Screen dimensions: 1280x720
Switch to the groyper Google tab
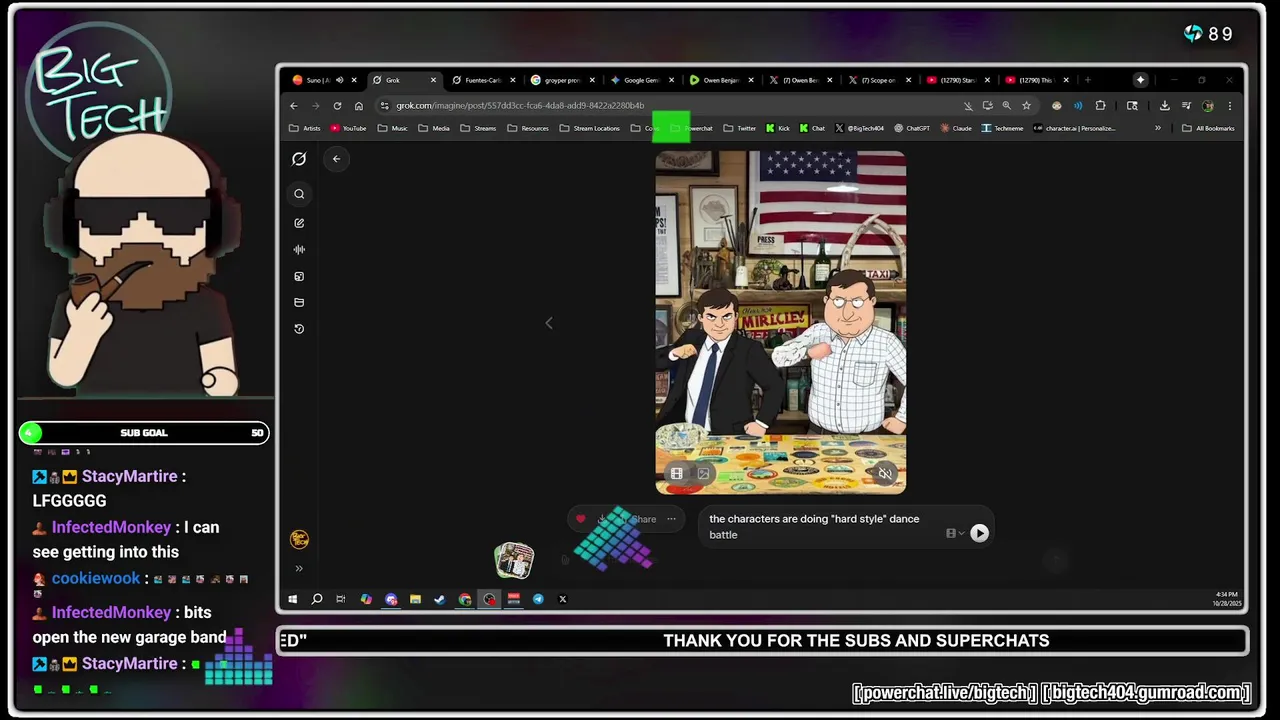pyautogui.click(x=561, y=80)
